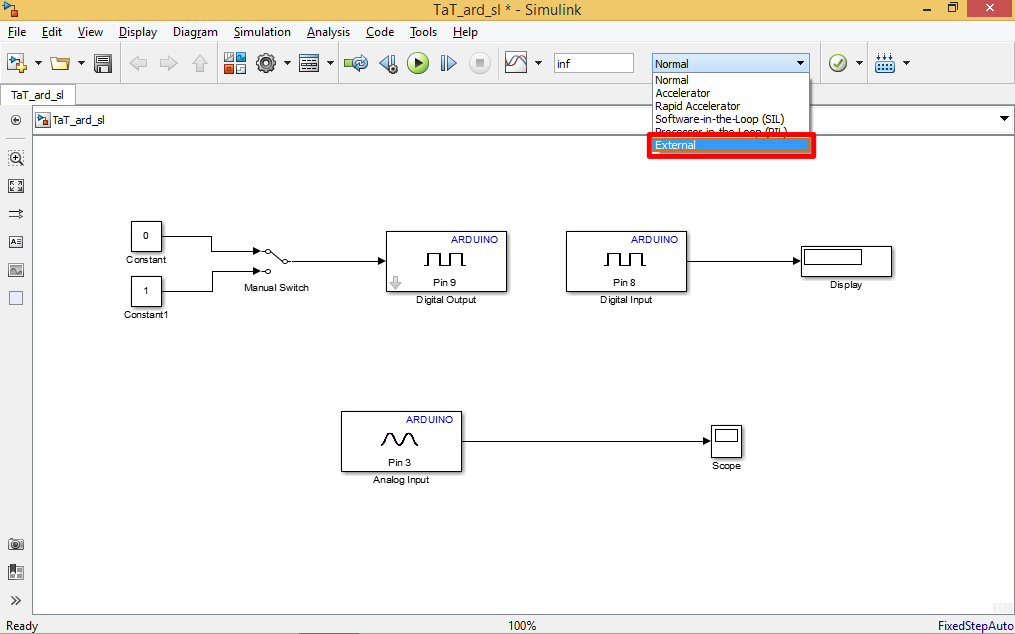Run the simulation with green Play

click(x=418, y=63)
